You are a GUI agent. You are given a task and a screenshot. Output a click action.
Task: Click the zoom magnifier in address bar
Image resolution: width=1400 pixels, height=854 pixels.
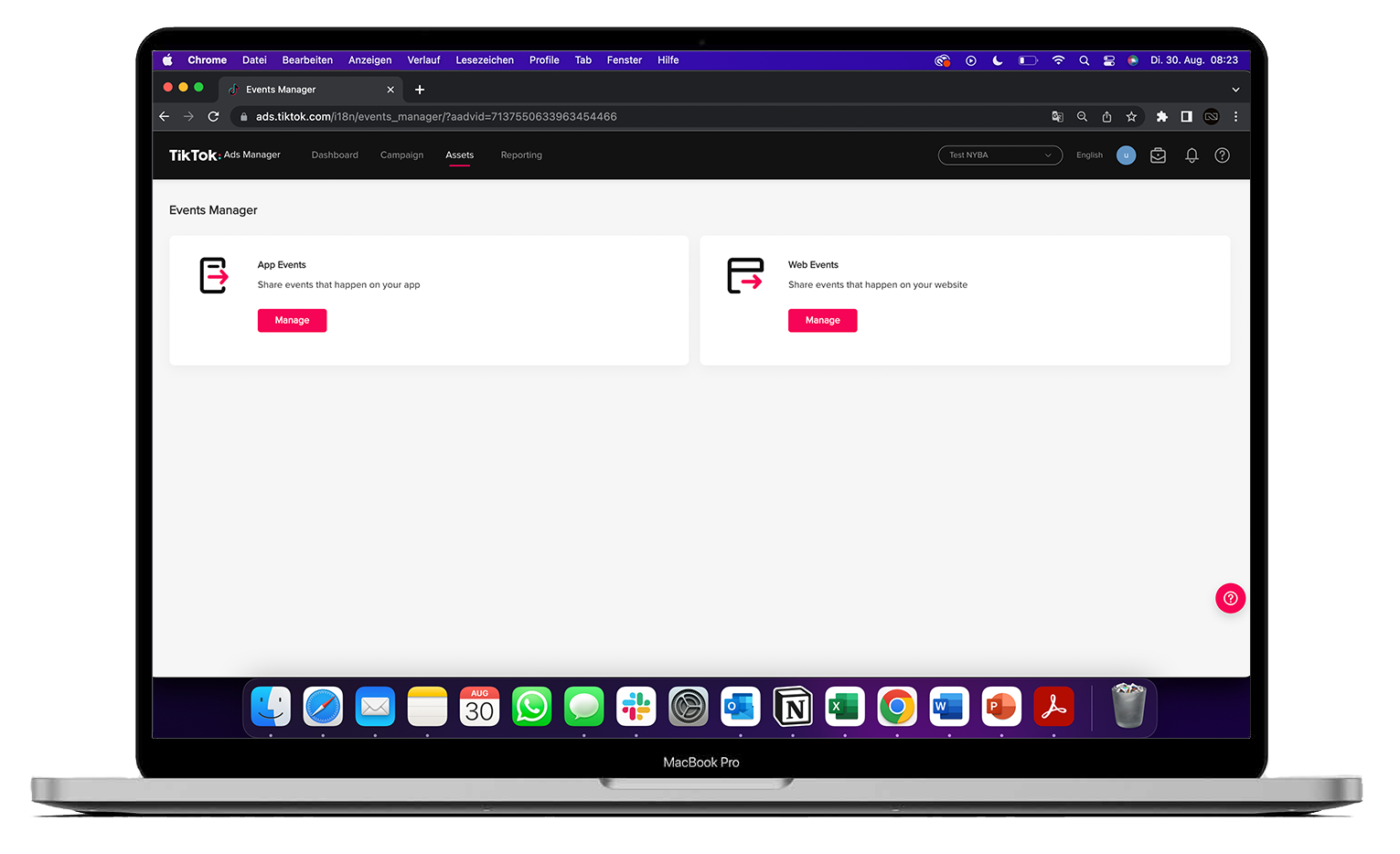pyautogui.click(x=1082, y=116)
